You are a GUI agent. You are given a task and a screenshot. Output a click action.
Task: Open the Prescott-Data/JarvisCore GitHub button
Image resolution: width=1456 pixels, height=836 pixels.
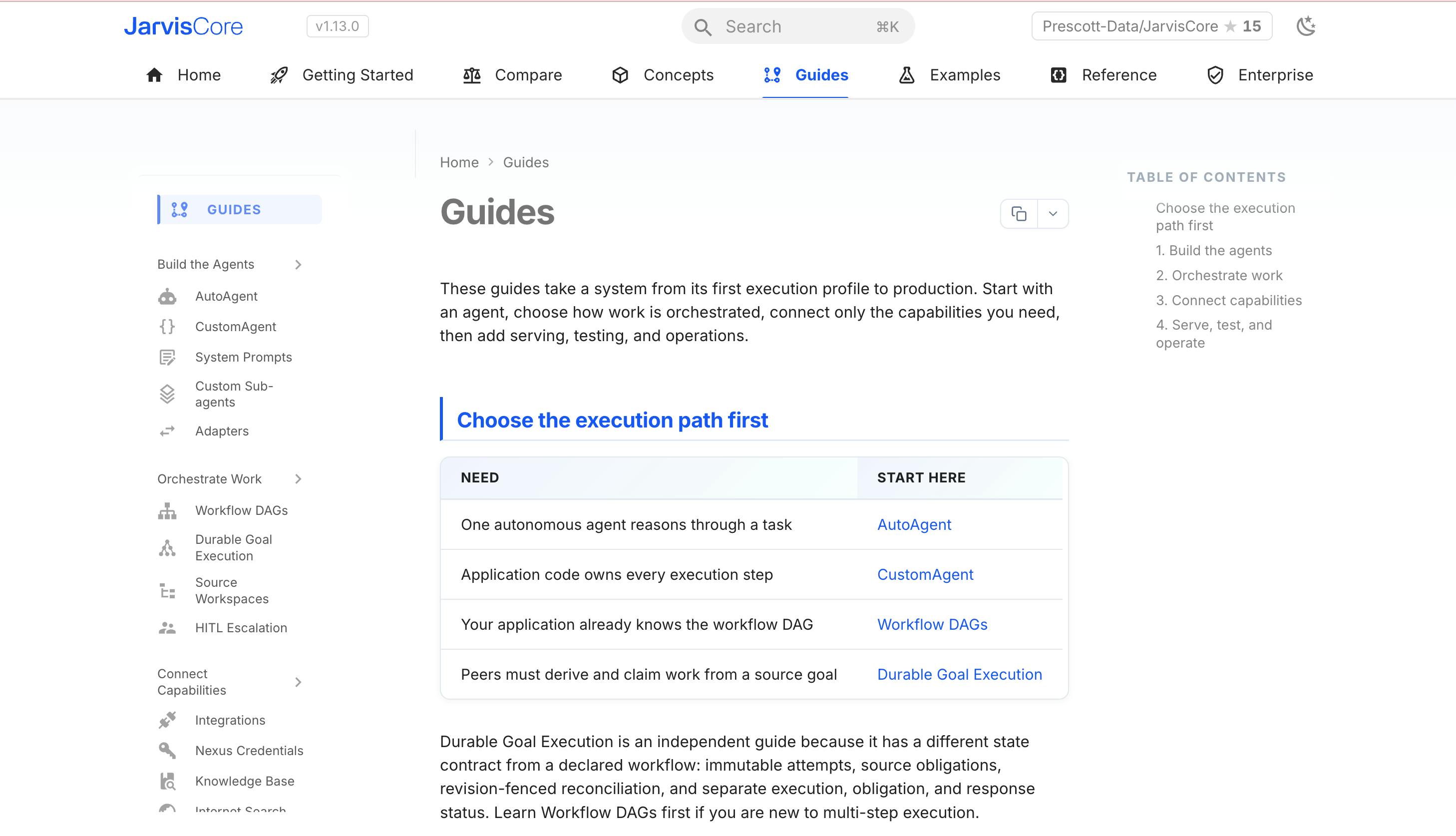1152,26
